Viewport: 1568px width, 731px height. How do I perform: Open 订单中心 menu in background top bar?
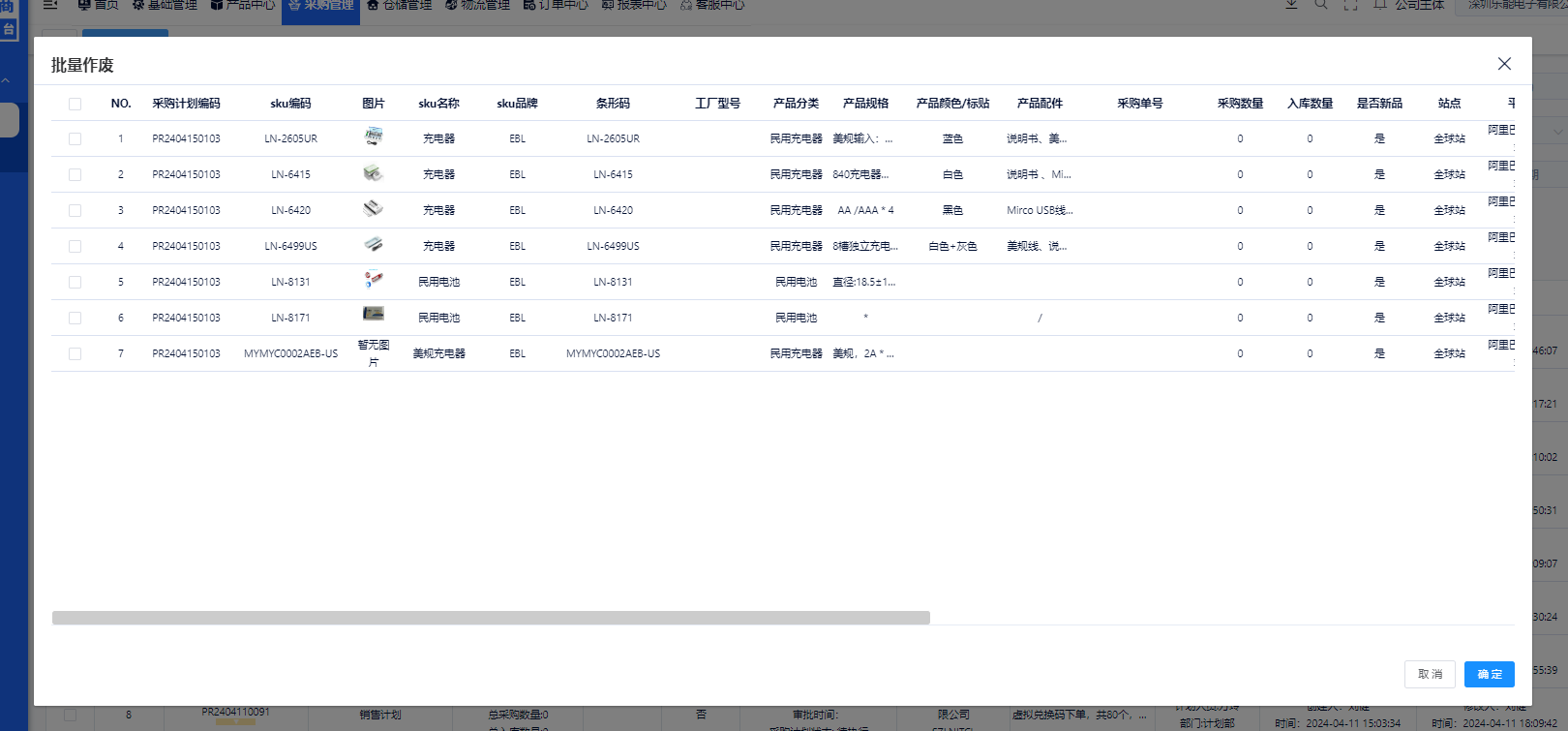556,6
